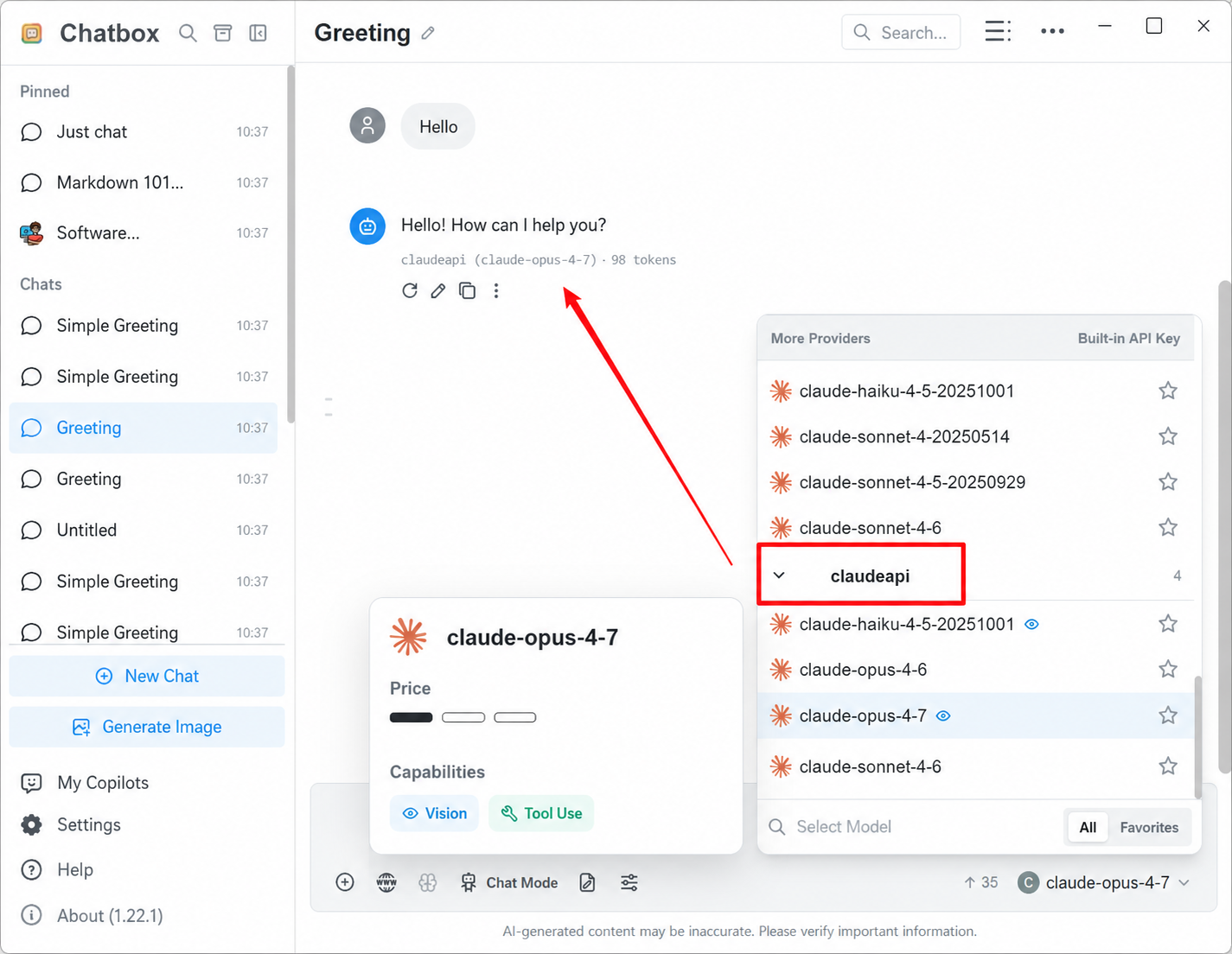Image resolution: width=1232 pixels, height=954 pixels.
Task: Click the blue assistant robot avatar
Action: pyautogui.click(x=367, y=226)
